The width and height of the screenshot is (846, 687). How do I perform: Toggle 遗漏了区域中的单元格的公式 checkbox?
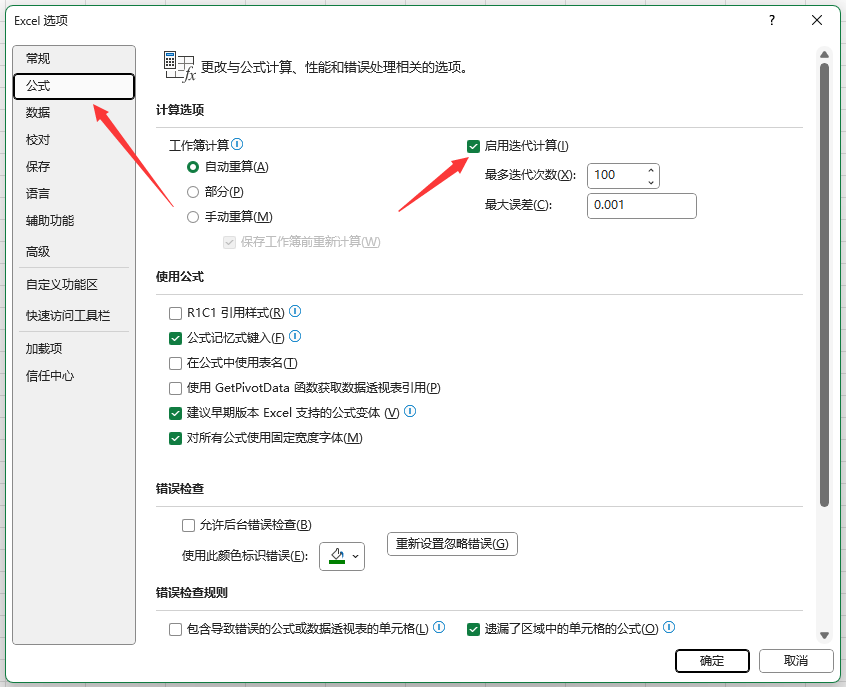pyautogui.click(x=473, y=629)
